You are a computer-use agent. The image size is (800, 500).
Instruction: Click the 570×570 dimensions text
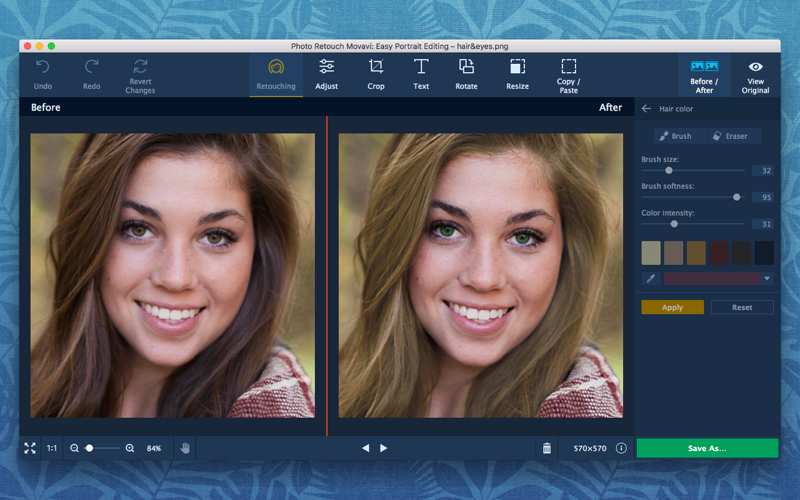(590, 448)
